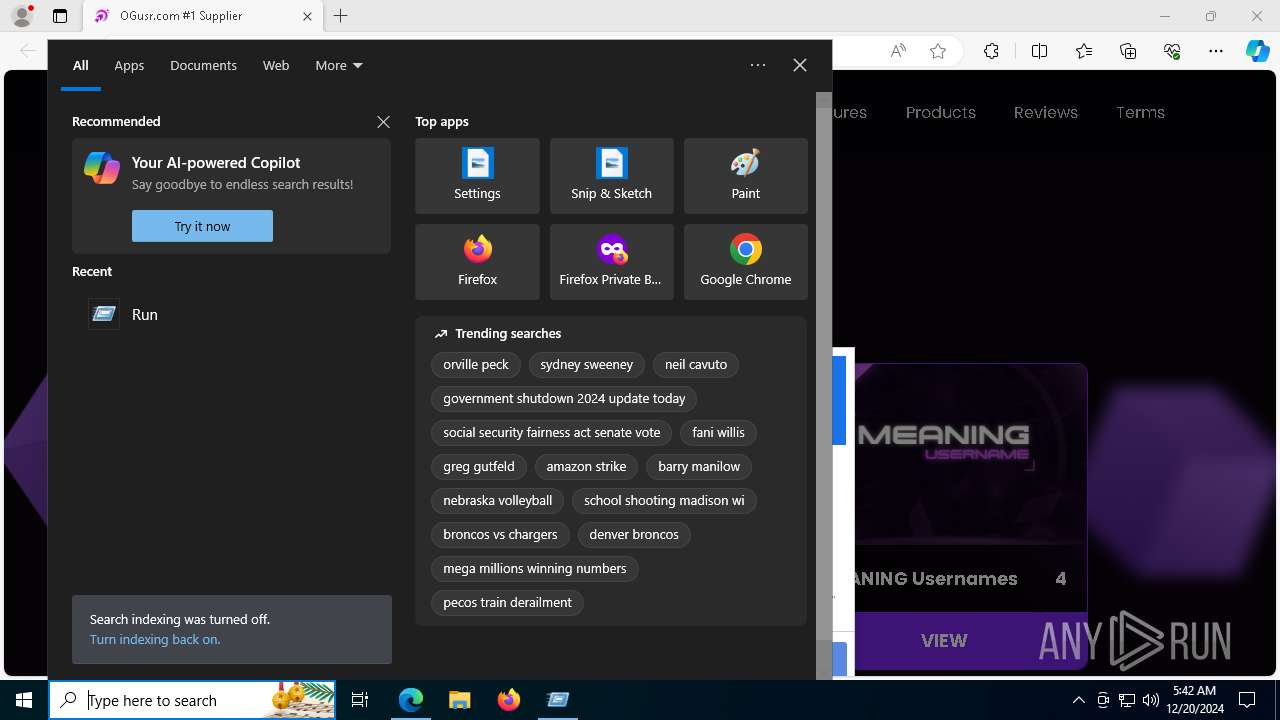Screen dimensions: 1280x720
Task: Search trending amazon strike
Action: [586, 467]
